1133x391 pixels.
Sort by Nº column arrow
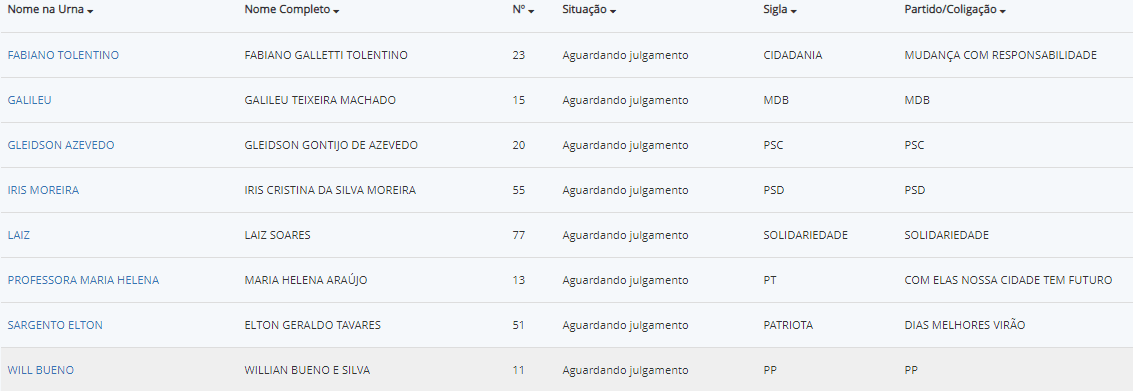pyautogui.click(x=531, y=12)
